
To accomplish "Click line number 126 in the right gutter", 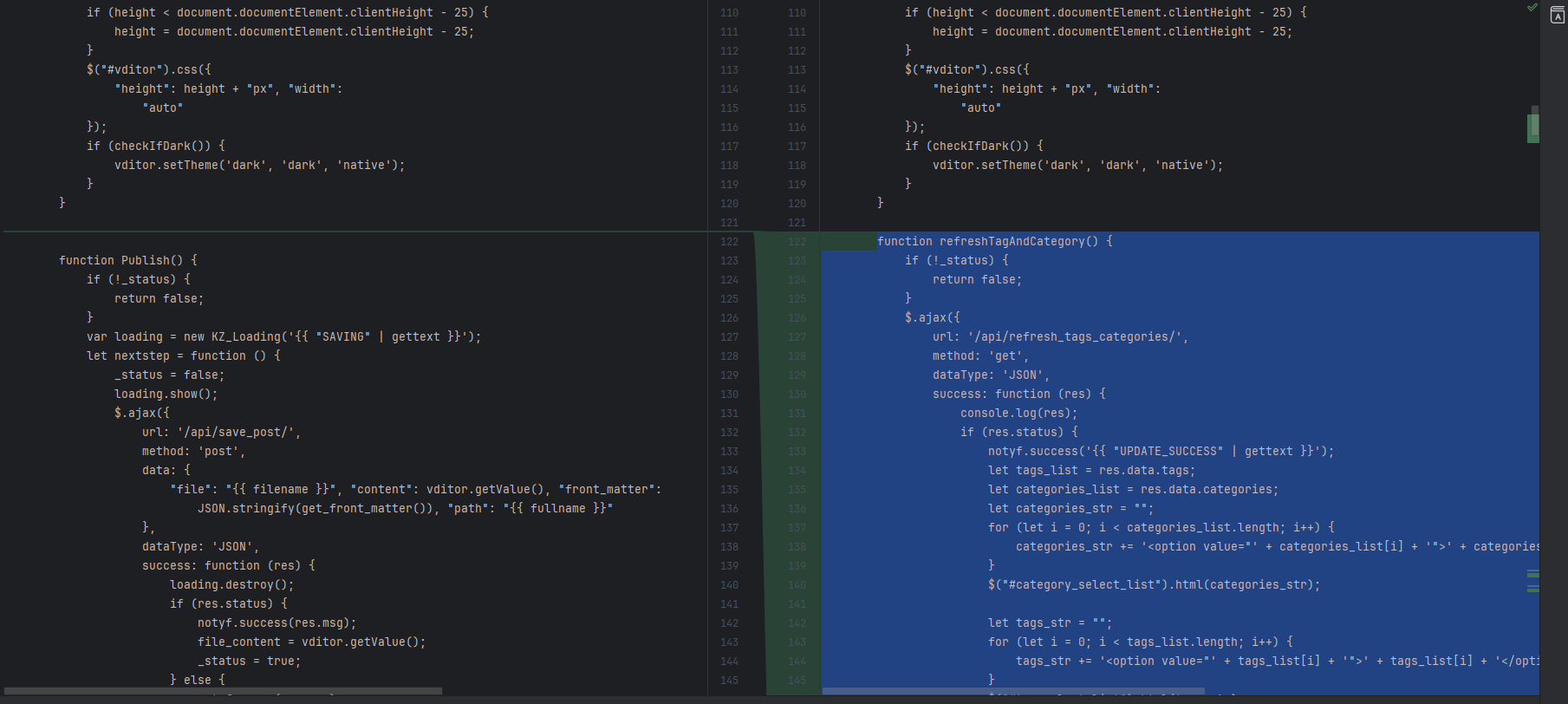I will [797, 318].
